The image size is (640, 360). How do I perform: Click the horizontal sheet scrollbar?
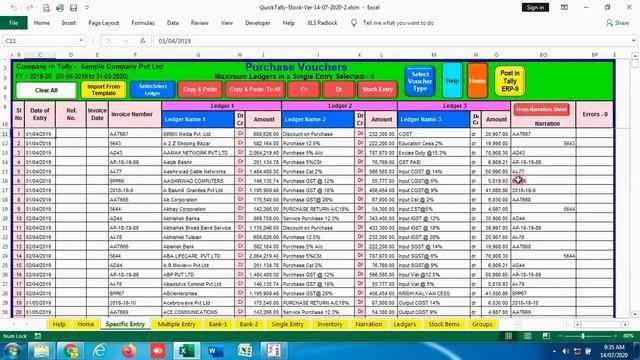[600, 324]
